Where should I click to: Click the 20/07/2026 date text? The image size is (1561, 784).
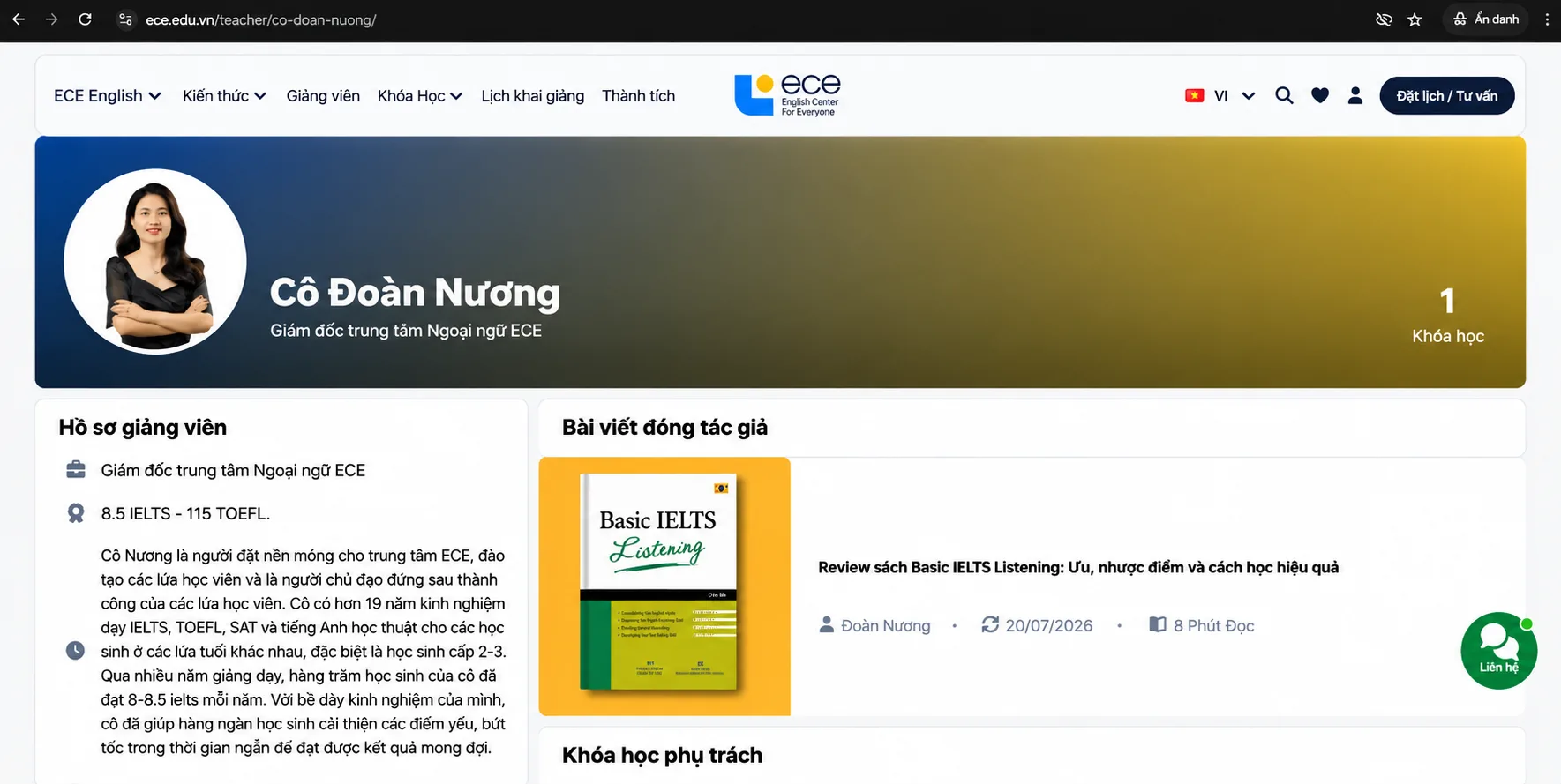point(1049,626)
